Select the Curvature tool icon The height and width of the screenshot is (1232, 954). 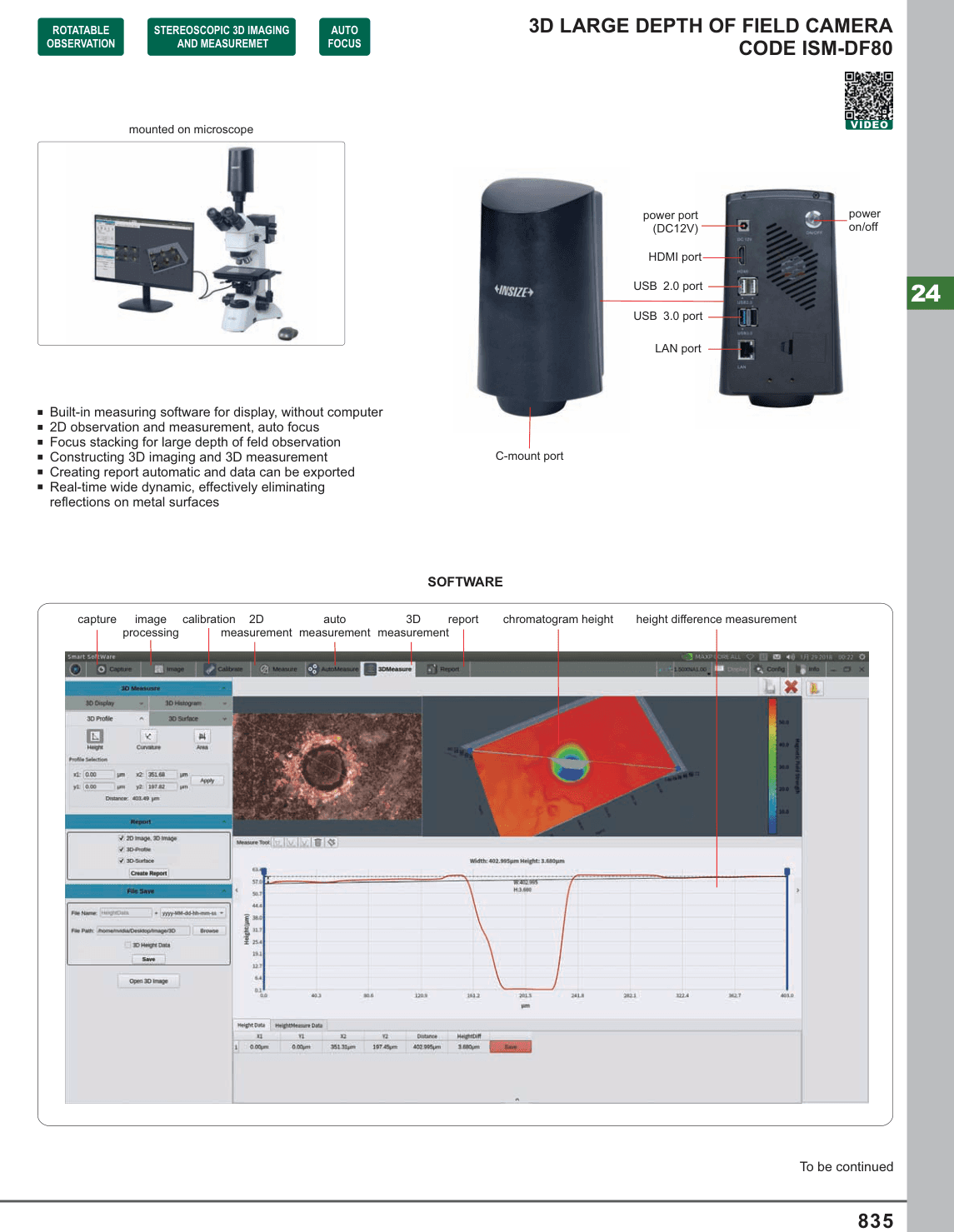point(148,736)
